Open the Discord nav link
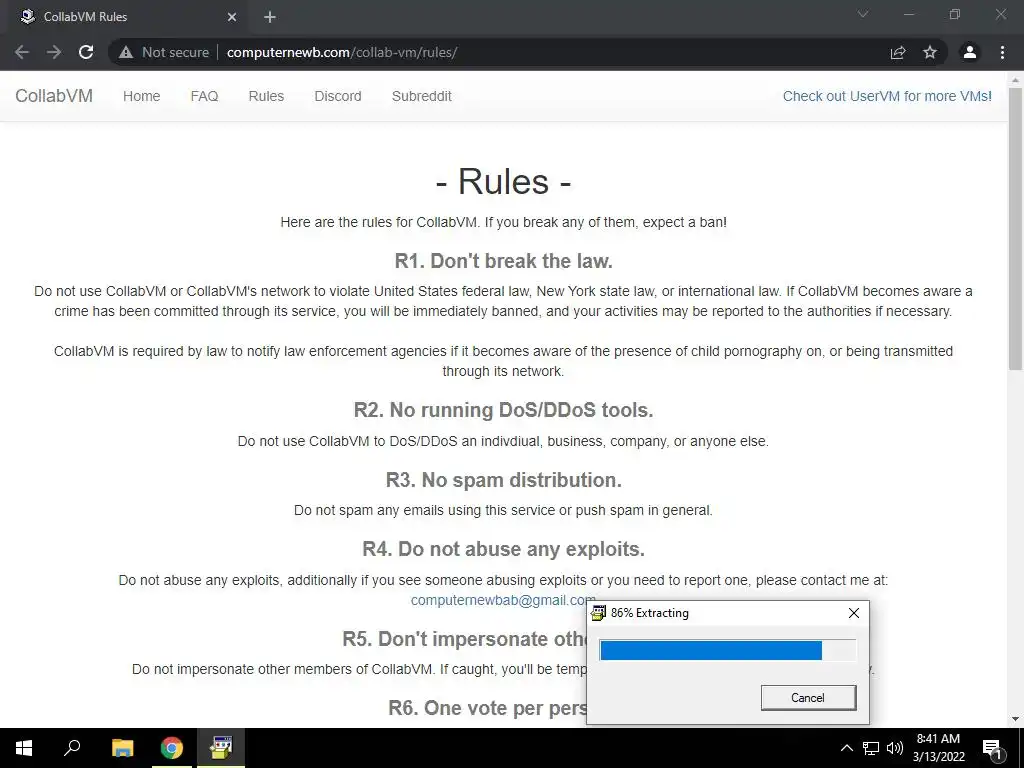 coord(338,96)
